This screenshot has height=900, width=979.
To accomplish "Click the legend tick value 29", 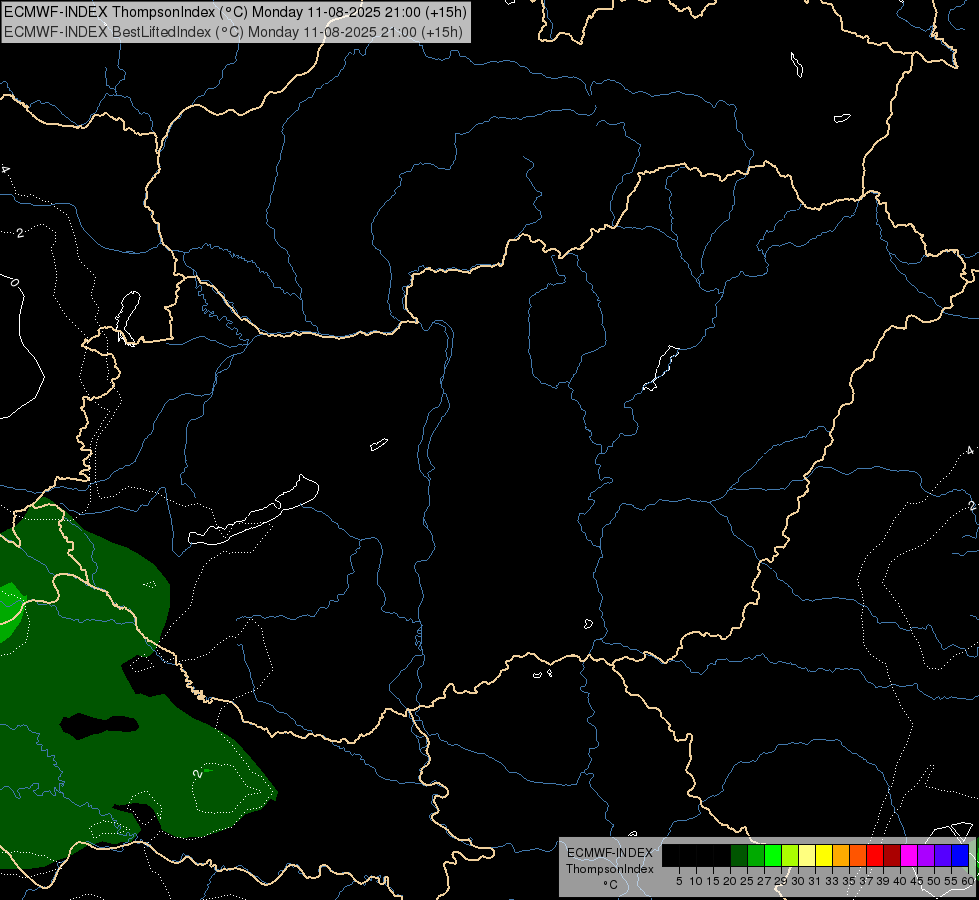I will click(781, 881).
